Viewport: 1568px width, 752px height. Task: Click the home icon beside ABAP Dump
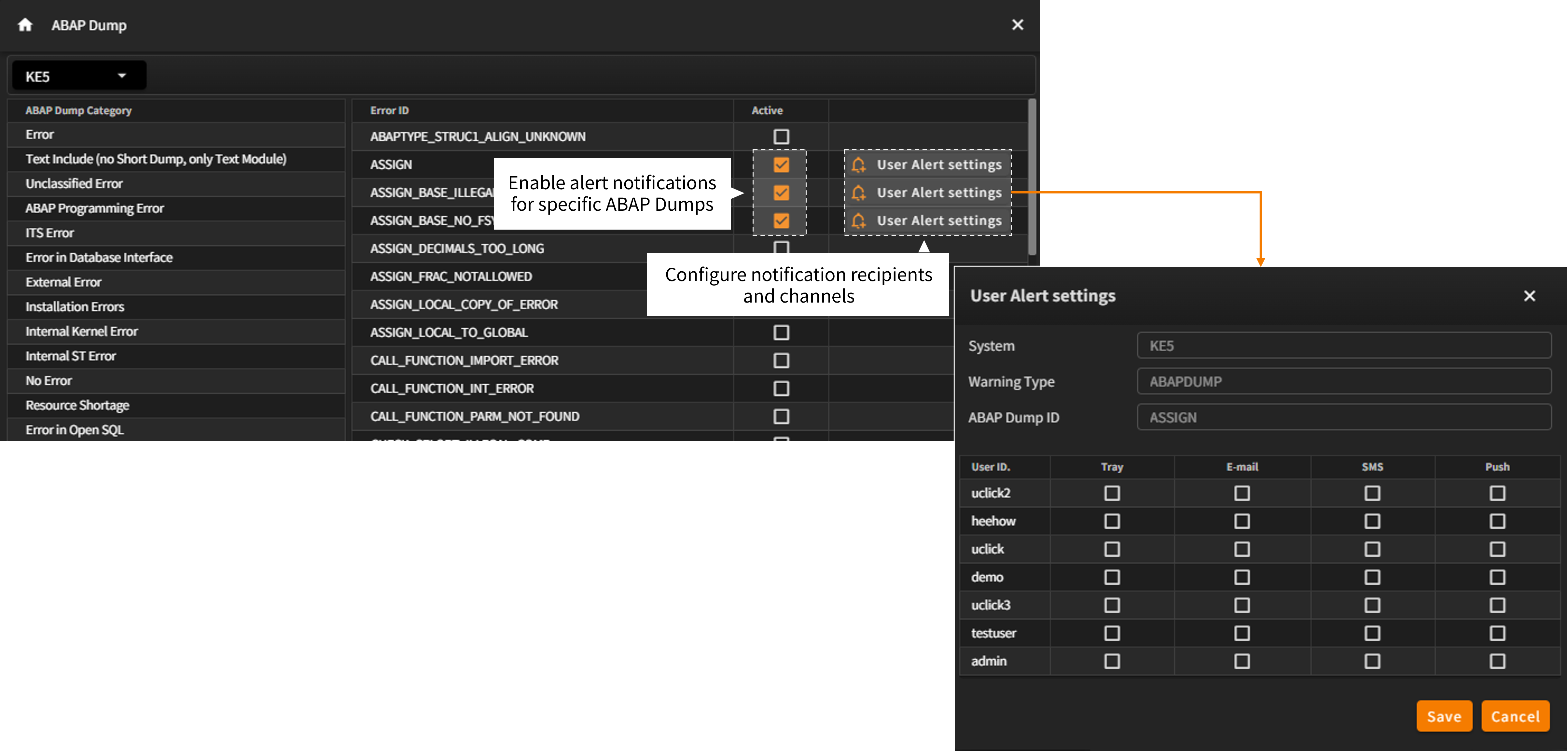pyautogui.click(x=25, y=25)
